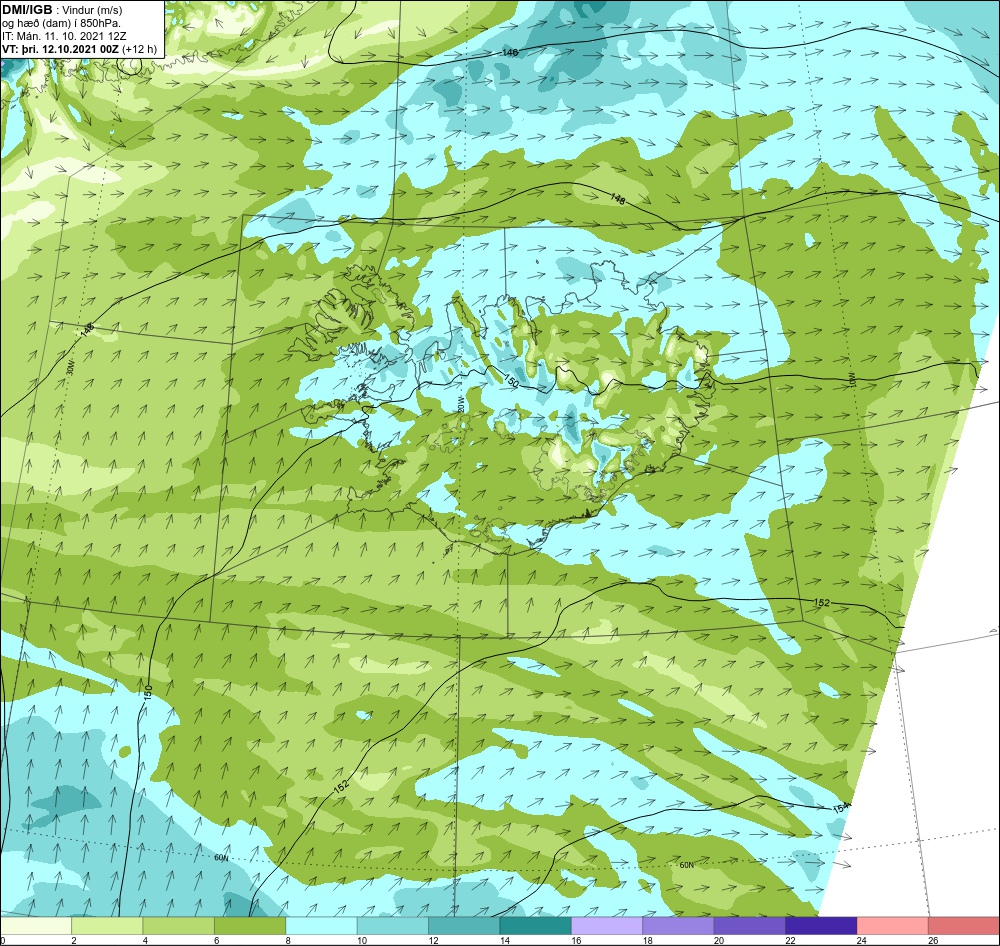Select the dark teal 14–16 m/s legend swatch
This screenshot has width=1000, height=946.
[x=536, y=926]
